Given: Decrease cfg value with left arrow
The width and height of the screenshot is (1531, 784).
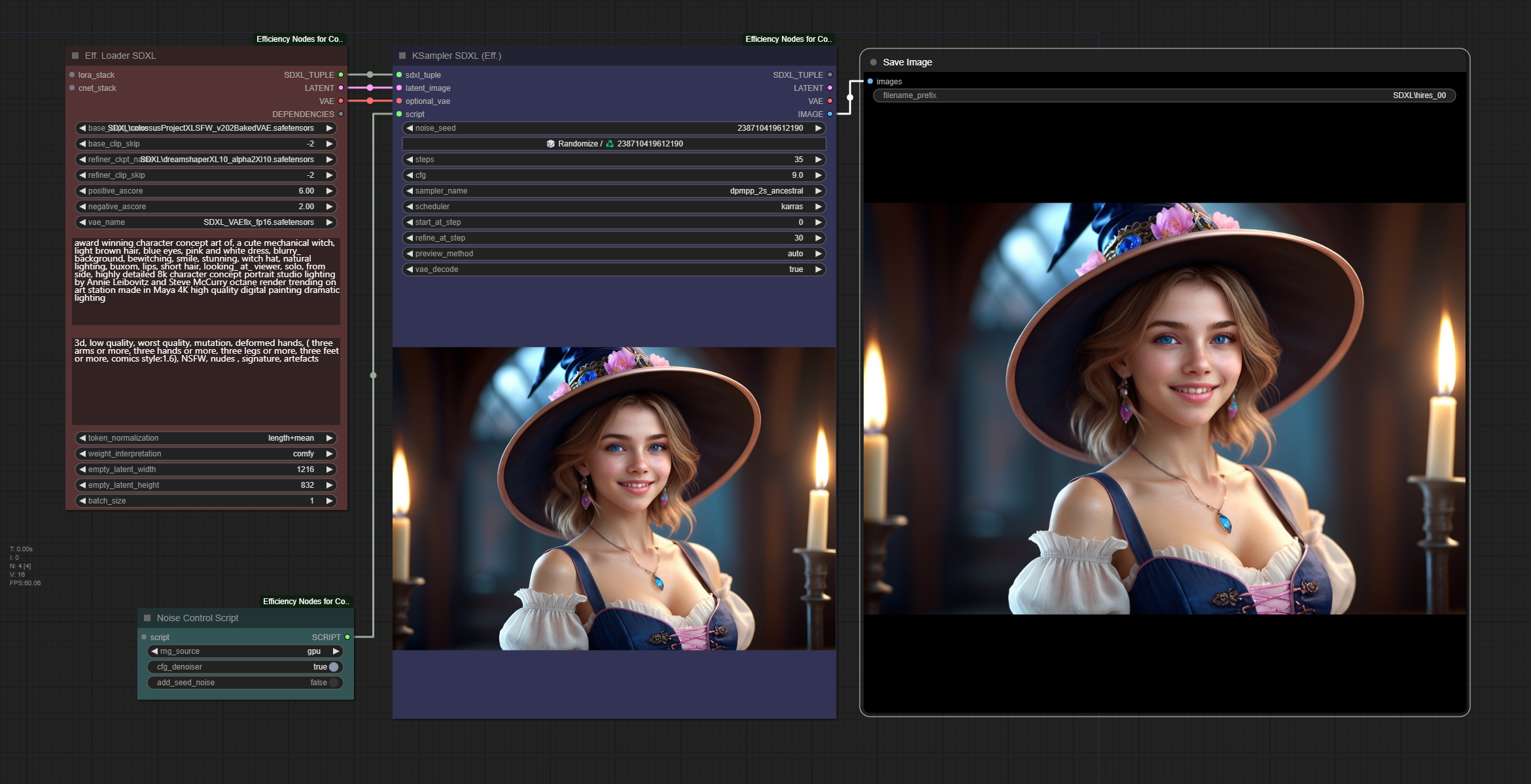Looking at the screenshot, I should (x=410, y=175).
